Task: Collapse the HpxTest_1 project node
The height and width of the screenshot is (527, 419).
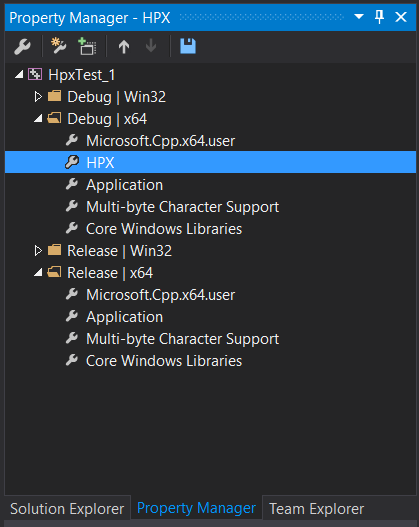Action: (x=19, y=74)
